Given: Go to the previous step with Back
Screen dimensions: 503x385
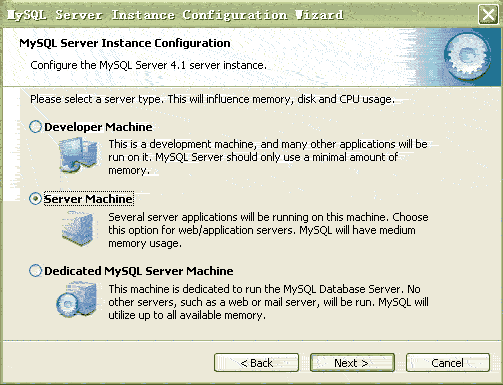Looking at the screenshot, I should point(256,363).
